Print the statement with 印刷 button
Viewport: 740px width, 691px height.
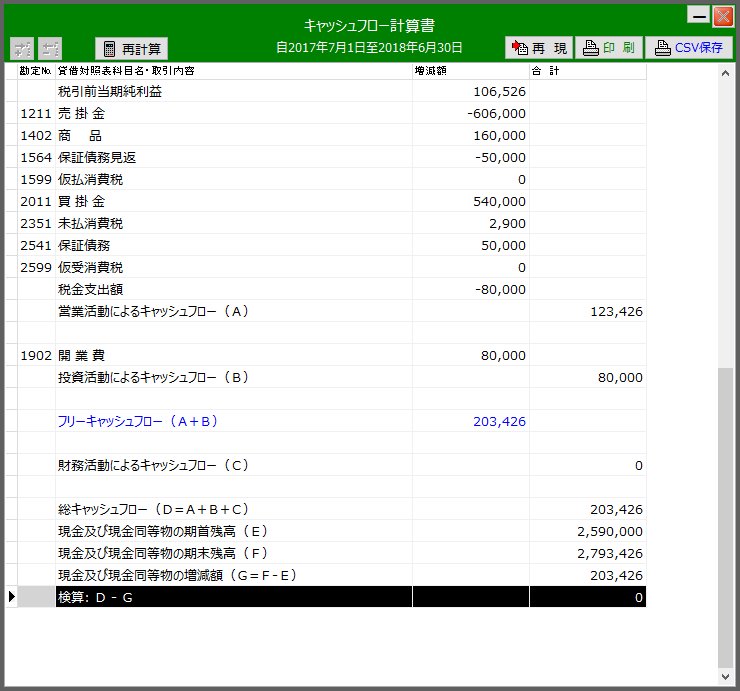[x=607, y=48]
